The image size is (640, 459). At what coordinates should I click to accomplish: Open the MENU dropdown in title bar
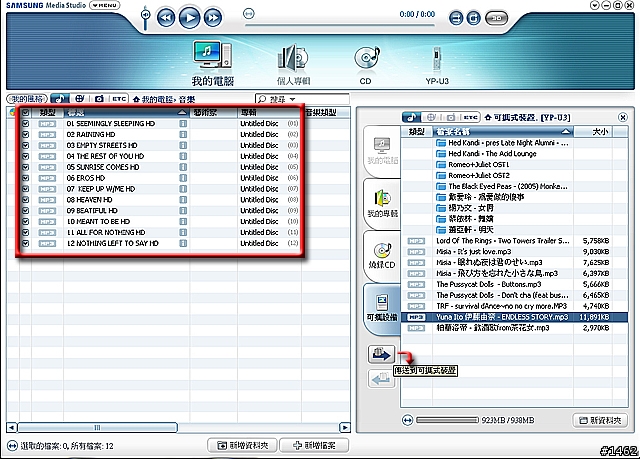coord(104,5)
